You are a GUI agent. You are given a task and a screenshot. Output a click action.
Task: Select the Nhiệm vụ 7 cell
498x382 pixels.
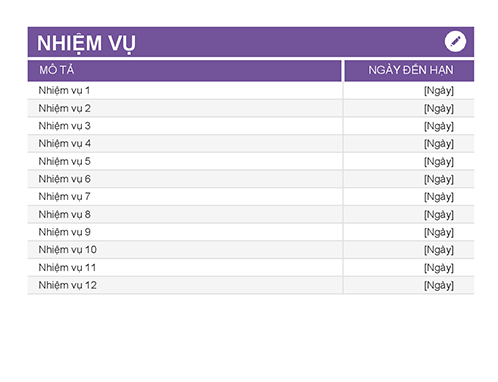point(185,197)
